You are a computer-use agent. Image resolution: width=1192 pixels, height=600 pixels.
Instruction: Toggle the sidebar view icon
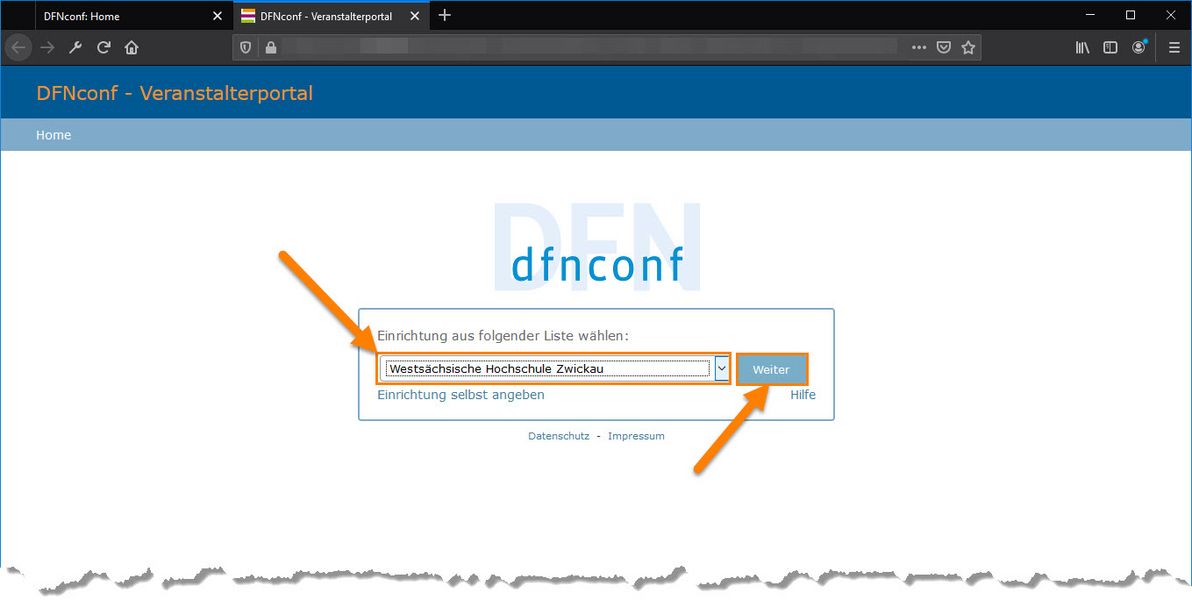(x=1111, y=48)
